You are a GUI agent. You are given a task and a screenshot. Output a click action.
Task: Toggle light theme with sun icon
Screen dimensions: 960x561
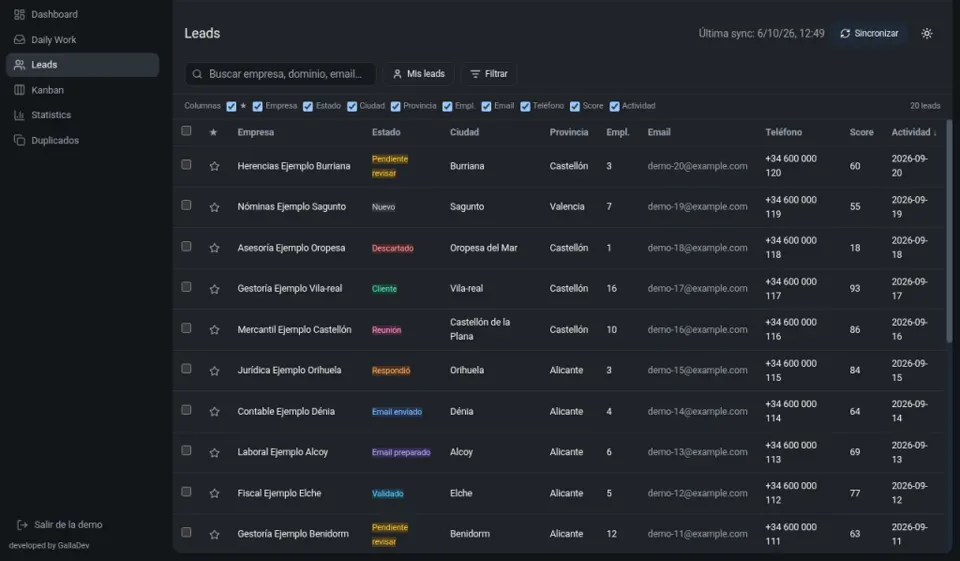[927, 33]
